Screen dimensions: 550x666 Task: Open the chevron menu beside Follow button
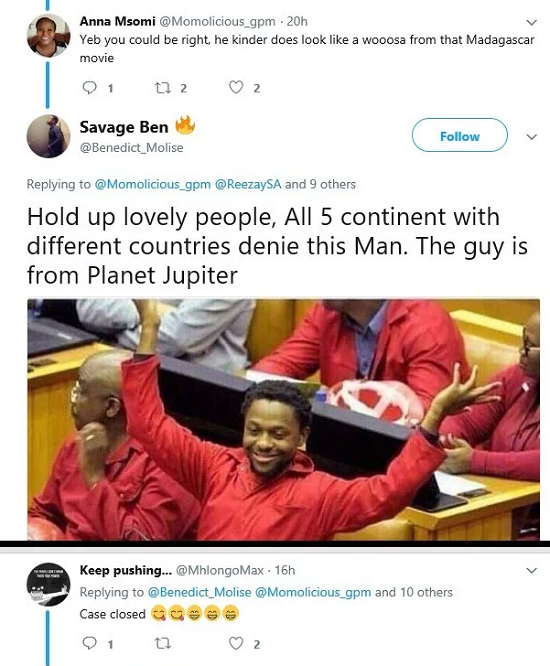531,137
